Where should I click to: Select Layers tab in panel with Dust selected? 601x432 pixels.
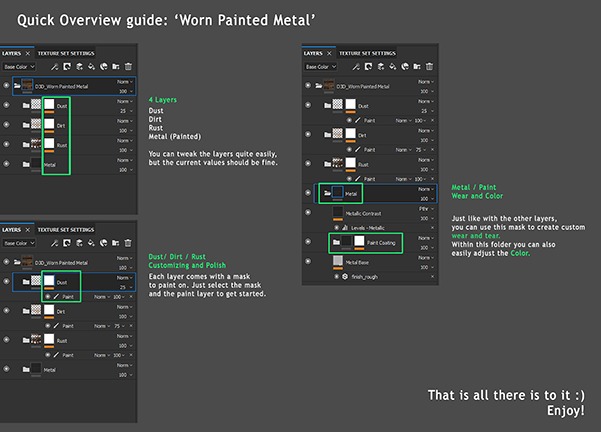click(x=11, y=230)
